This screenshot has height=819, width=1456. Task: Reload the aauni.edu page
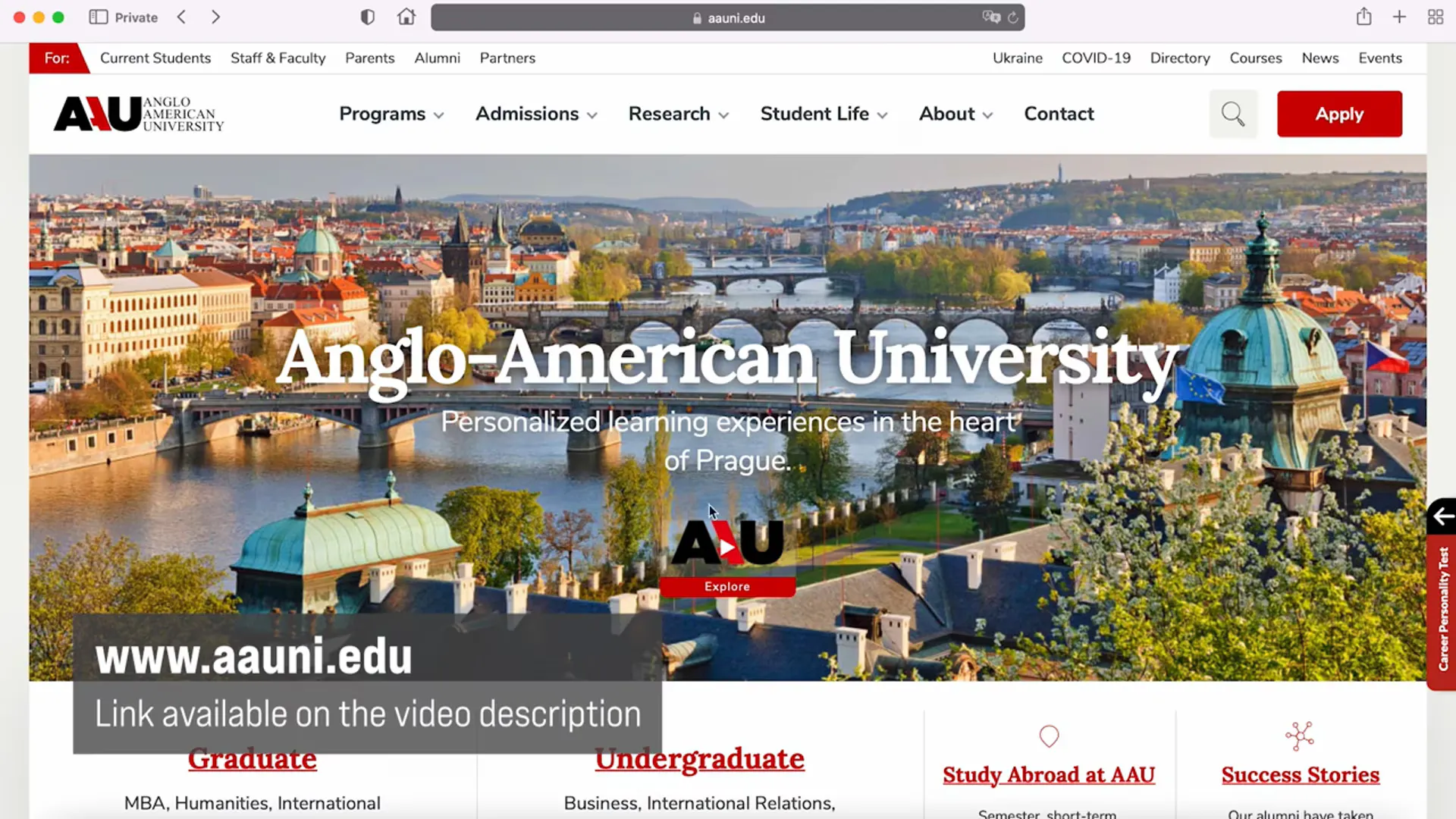pos(1013,17)
